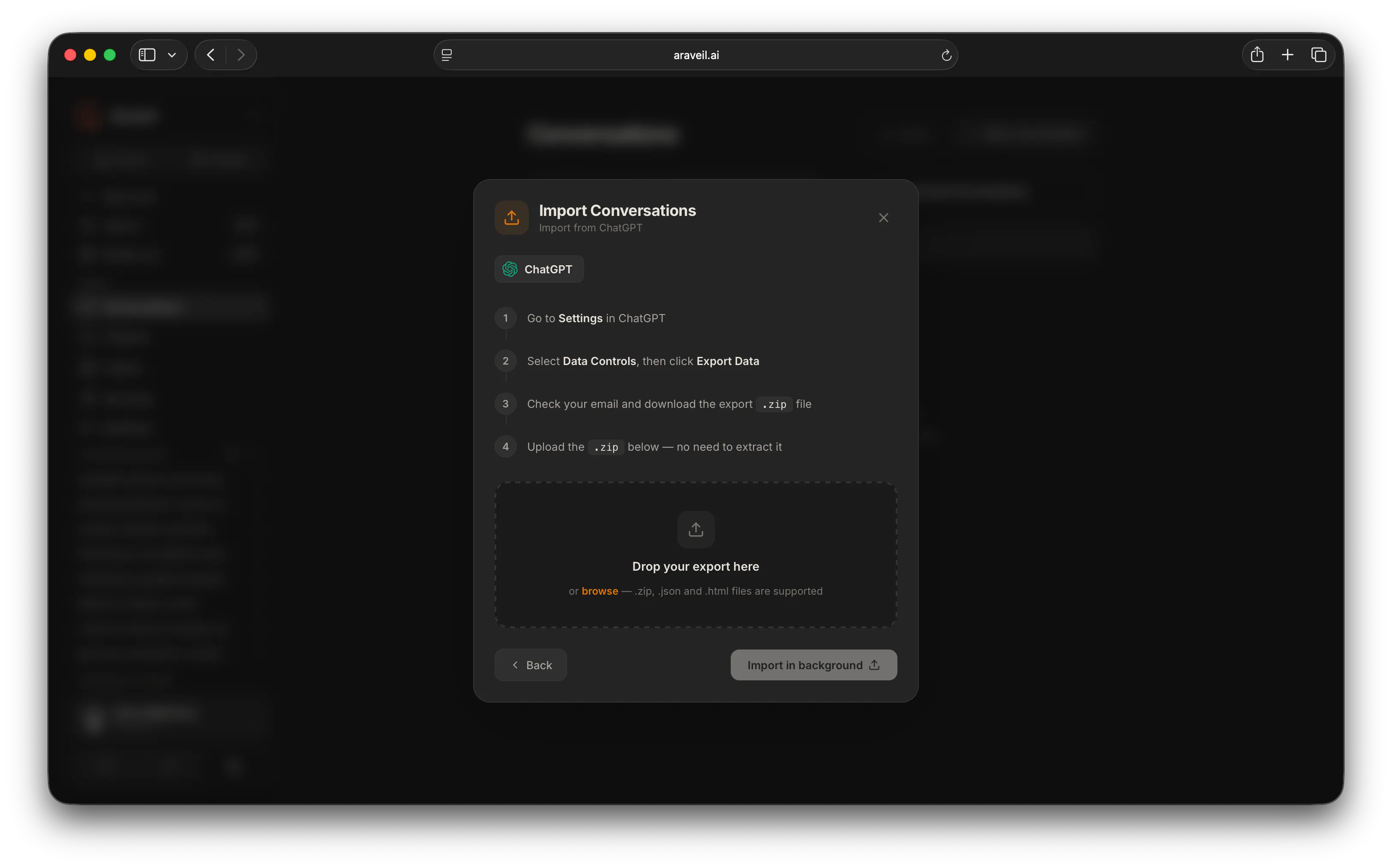The width and height of the screenshot is (1392, 868).
Task: Toggle Safari sidebar button
Action: [x=147, y=54]
